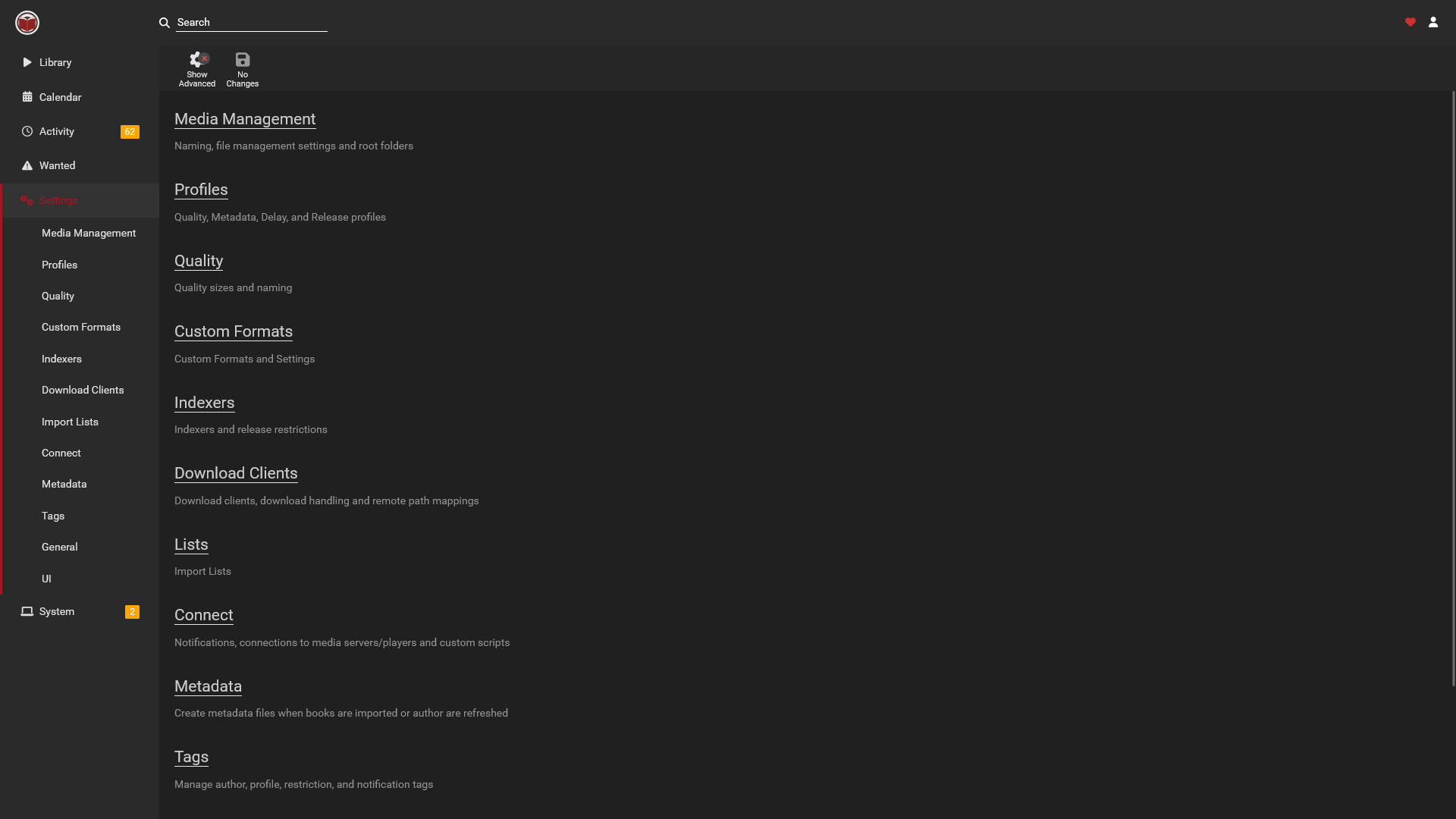Image resolution: width=1456 pixels, height=819 pixels.
Task: Select Indexers sidebar sub-item
Action: 61,359
